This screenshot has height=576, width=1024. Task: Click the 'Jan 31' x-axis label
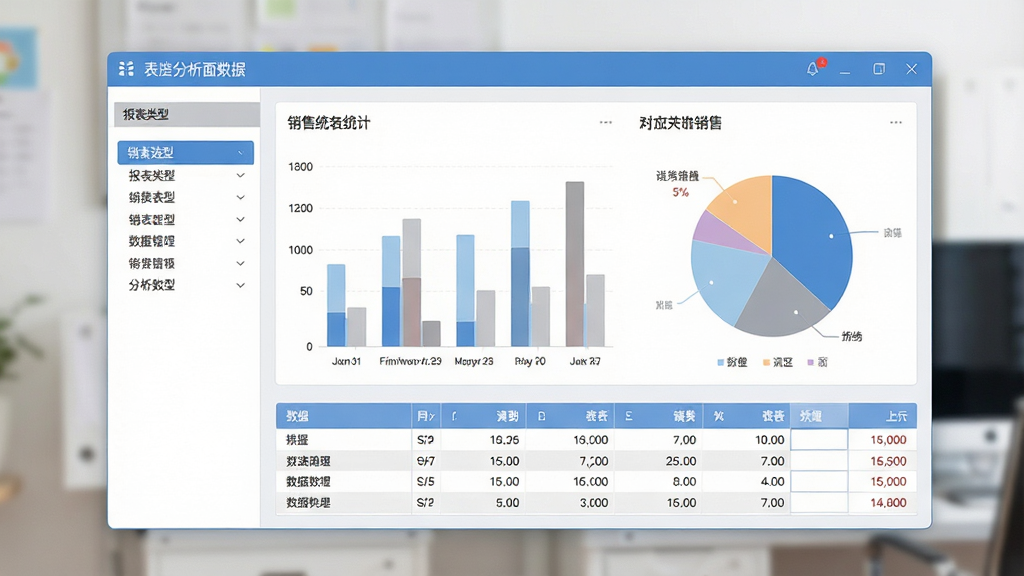[346, 361]
